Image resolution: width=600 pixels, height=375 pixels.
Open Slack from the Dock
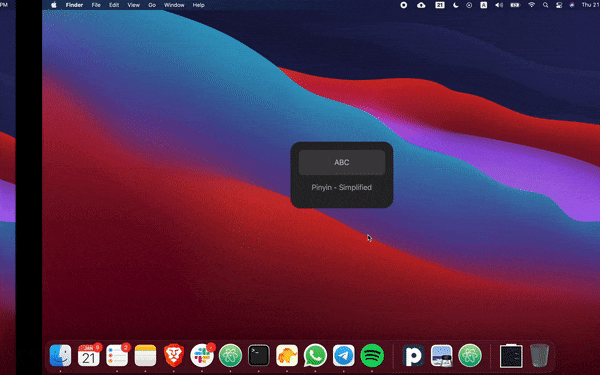click(x=202, y=355)
